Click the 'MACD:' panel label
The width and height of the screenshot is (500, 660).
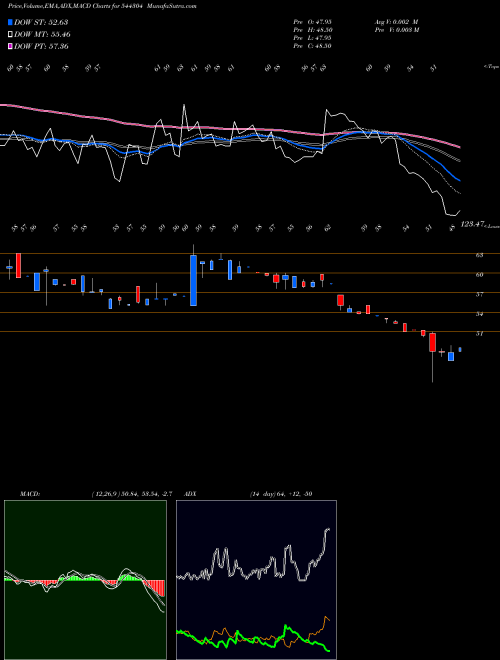tap(29, 494)
